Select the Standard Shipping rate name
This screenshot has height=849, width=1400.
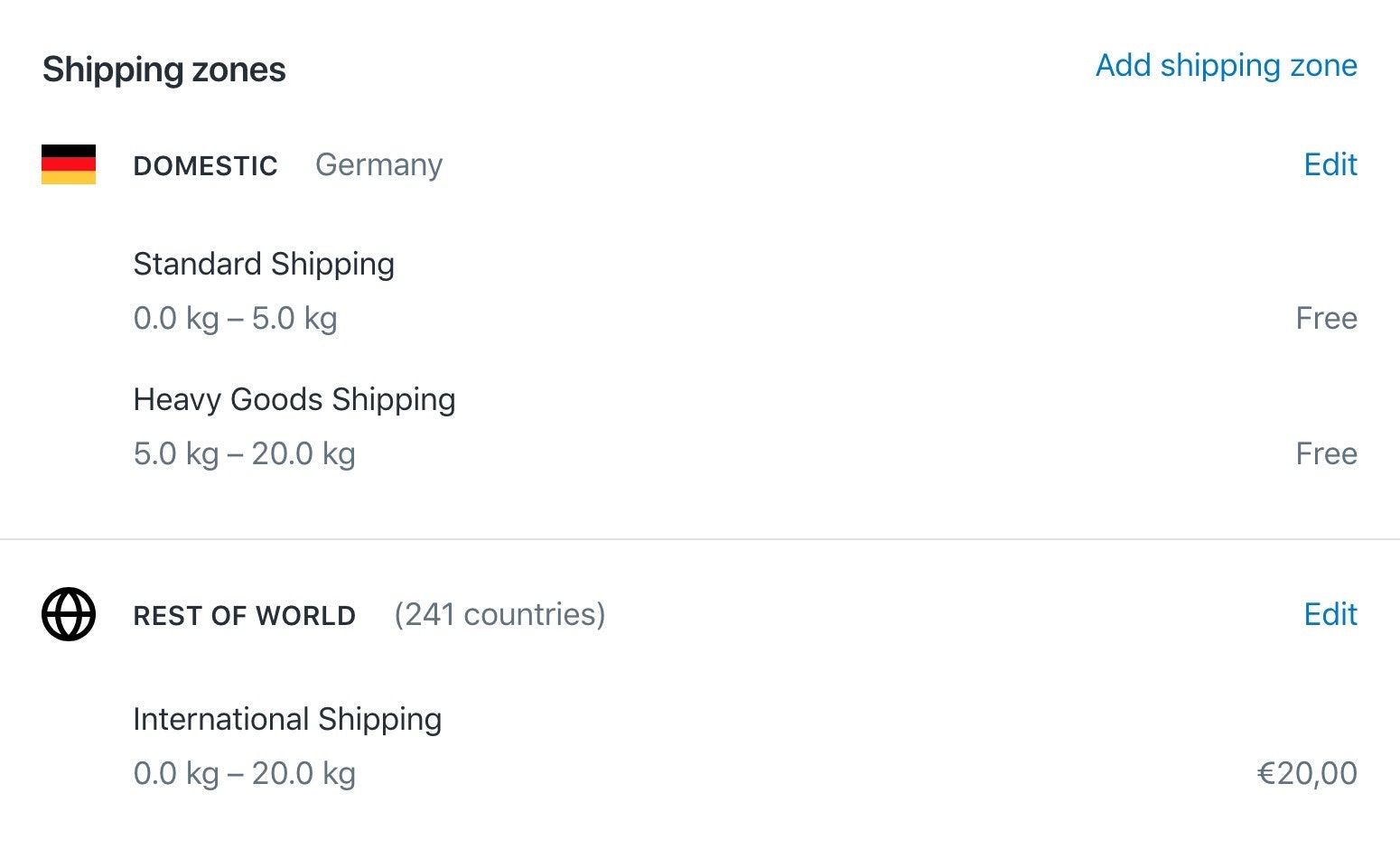click(x=264, y=264)
